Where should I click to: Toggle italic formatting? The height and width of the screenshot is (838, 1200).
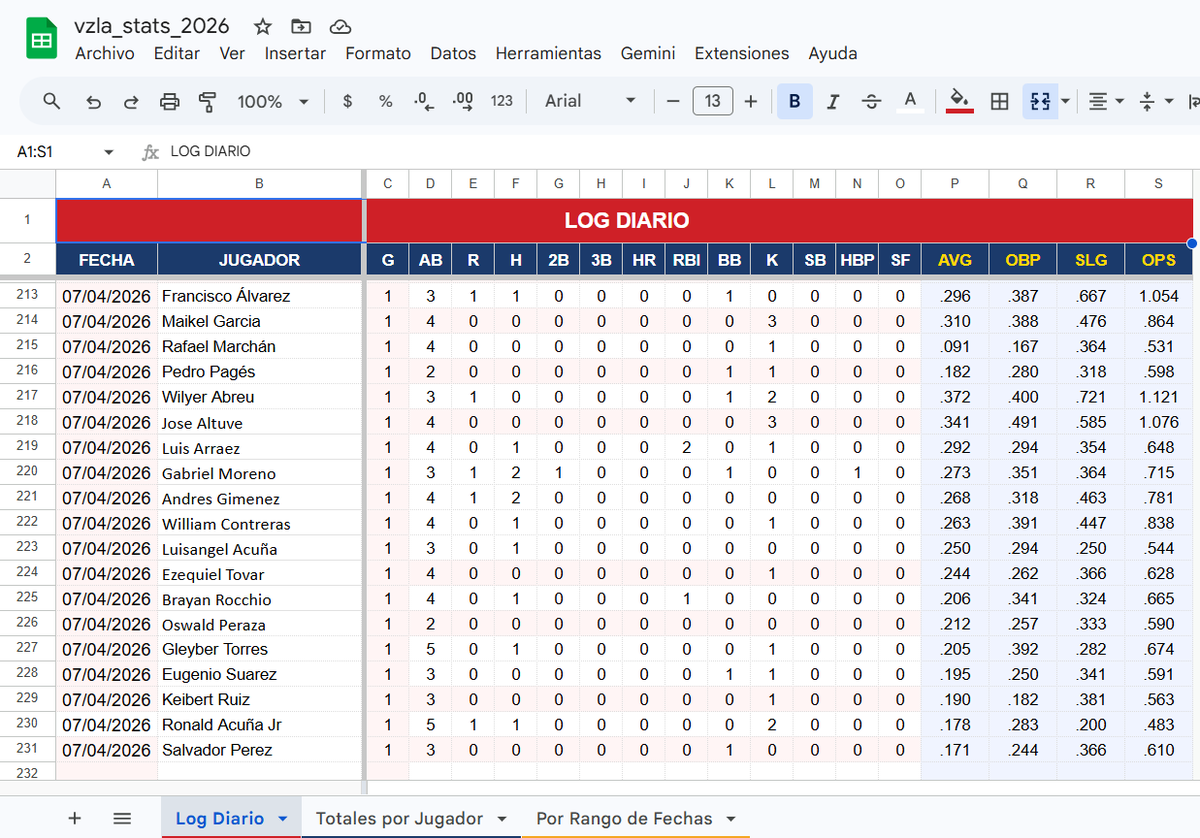coord(833,101)
